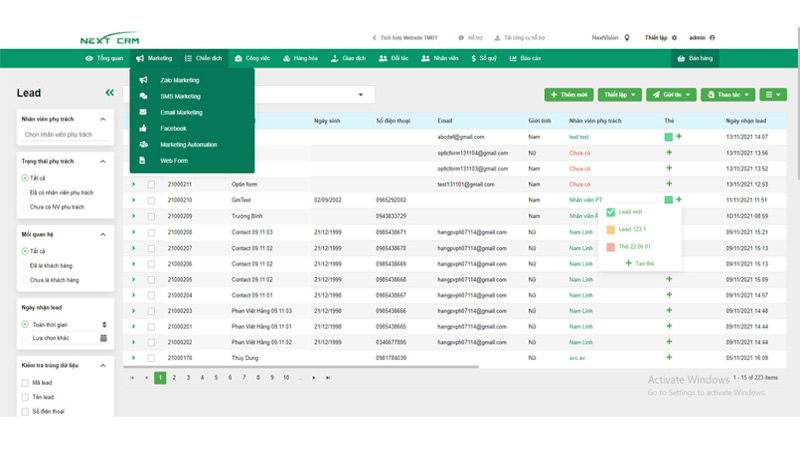Click the calendar icon beside Lựa chọn khác
The height and width of the screenshot is (450, 800).
[x=103, y=338]
